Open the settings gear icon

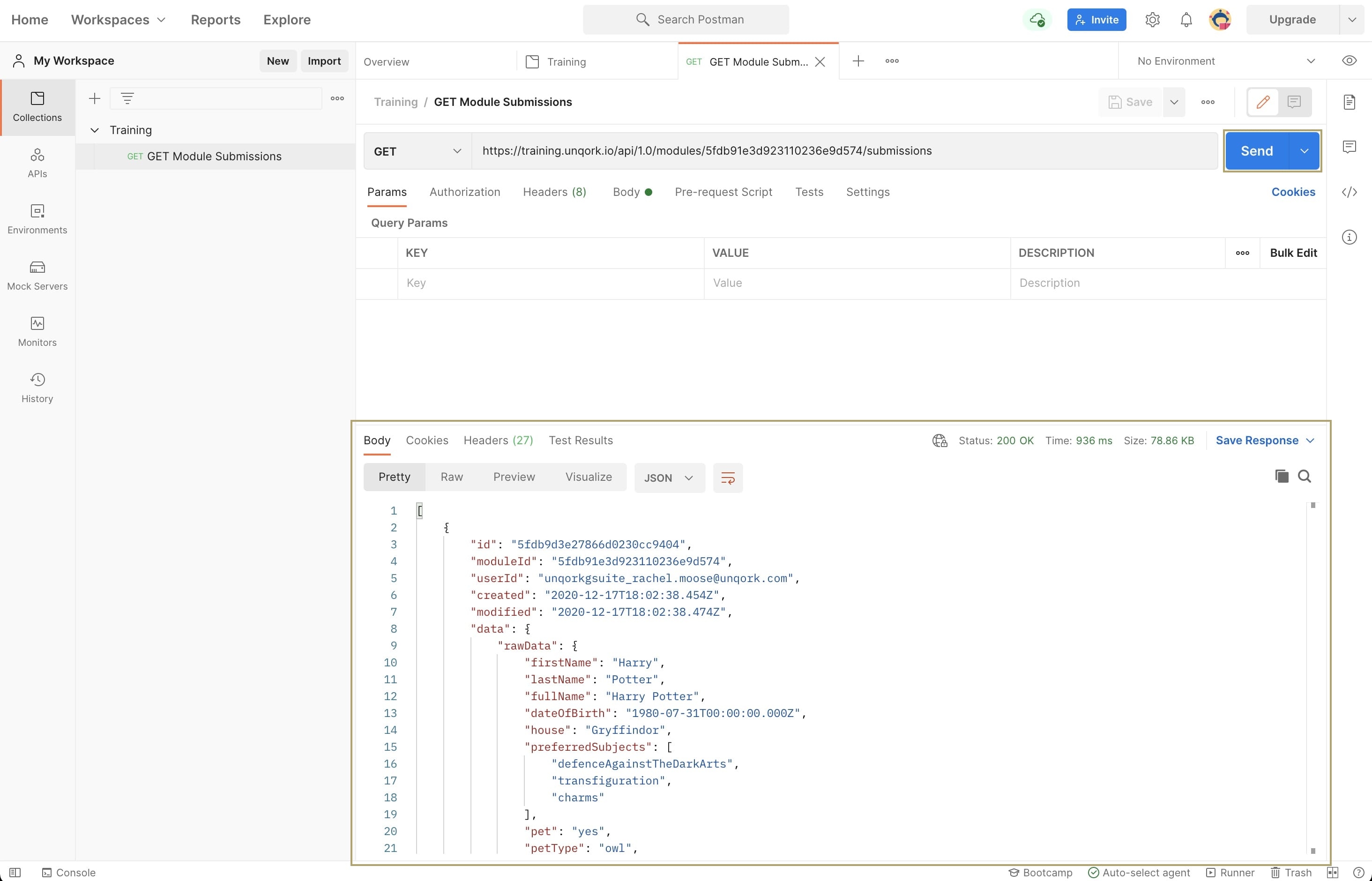point(1152,20)
